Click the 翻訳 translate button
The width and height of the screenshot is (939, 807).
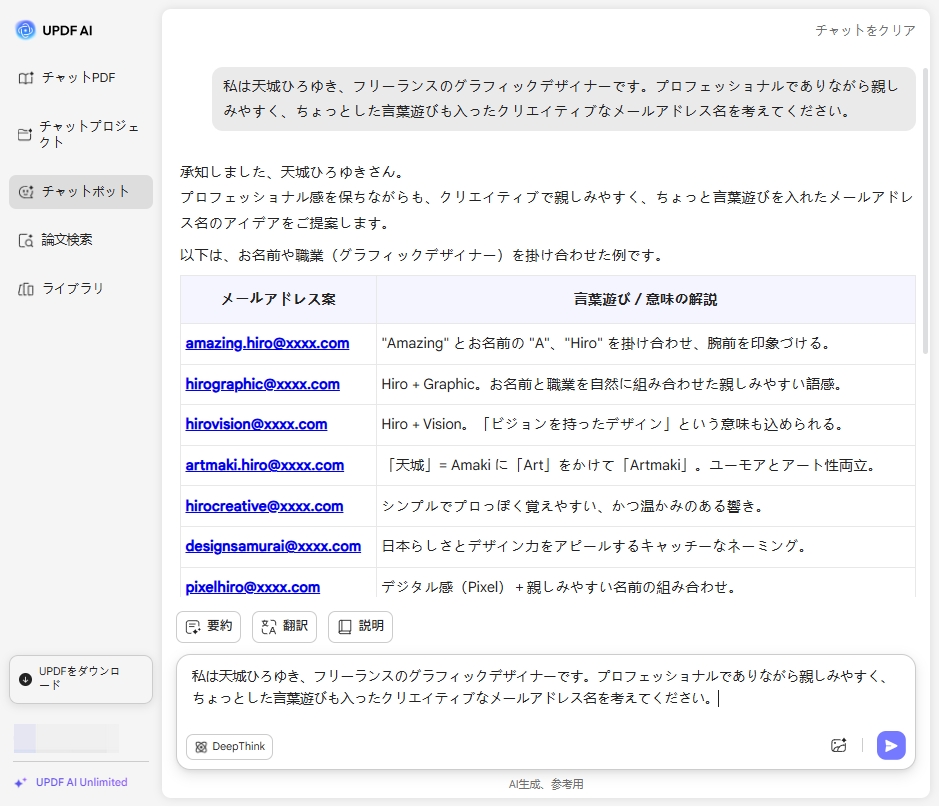click(284, 627)
